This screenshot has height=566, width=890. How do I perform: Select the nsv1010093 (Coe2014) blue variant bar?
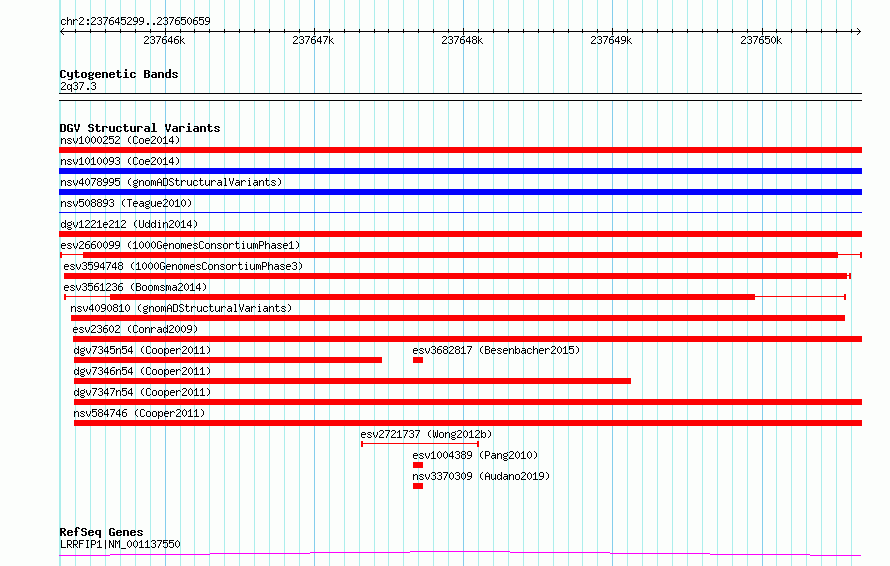click(x=460, y=171)
